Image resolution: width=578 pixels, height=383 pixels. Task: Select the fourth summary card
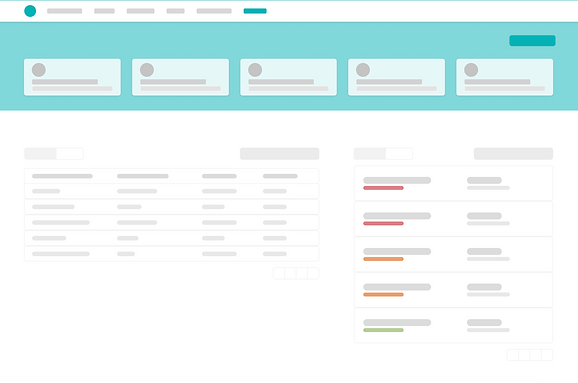click(x=397, y=77)
